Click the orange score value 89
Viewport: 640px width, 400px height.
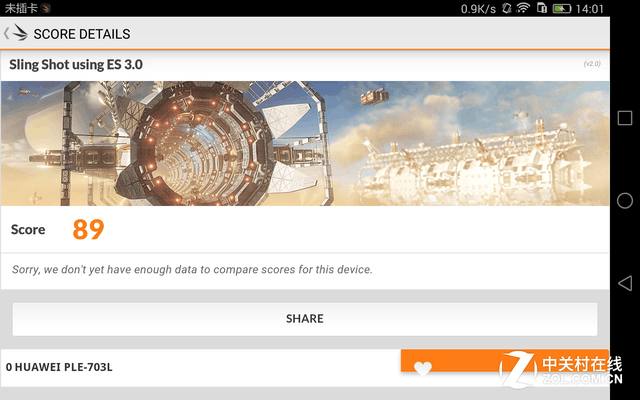(88, 229)
